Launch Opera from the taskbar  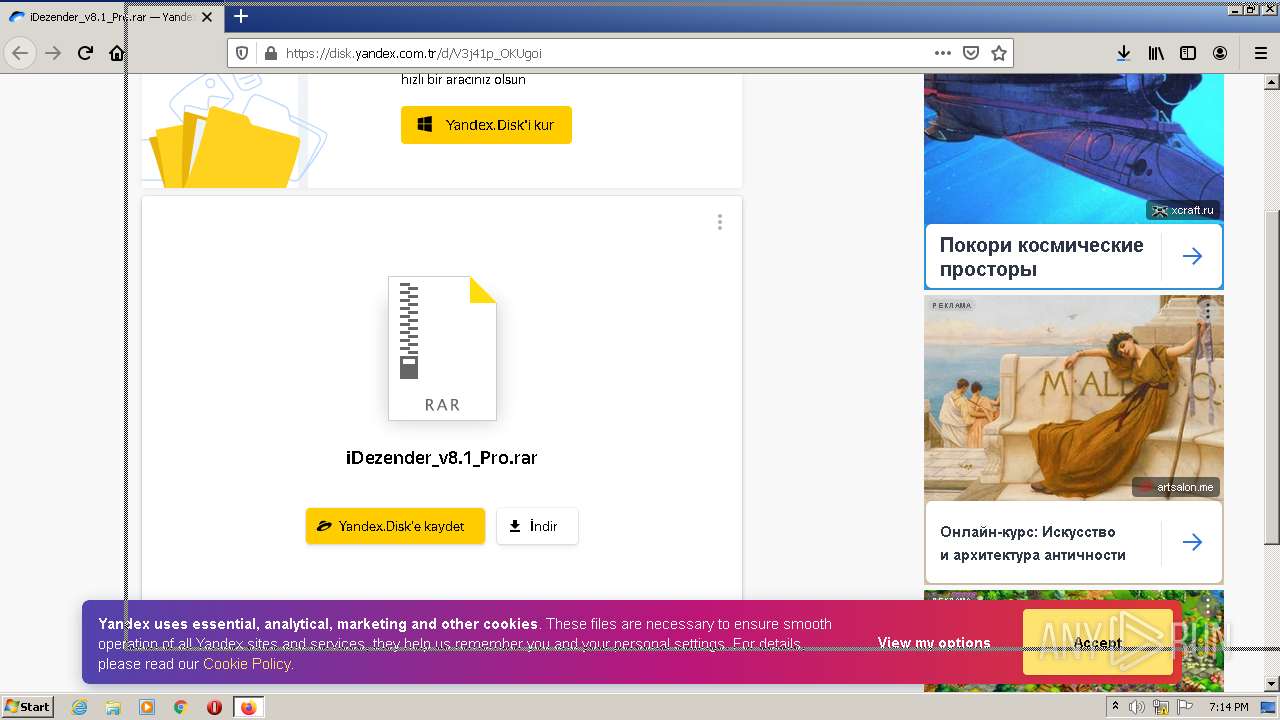coord(214,707)
